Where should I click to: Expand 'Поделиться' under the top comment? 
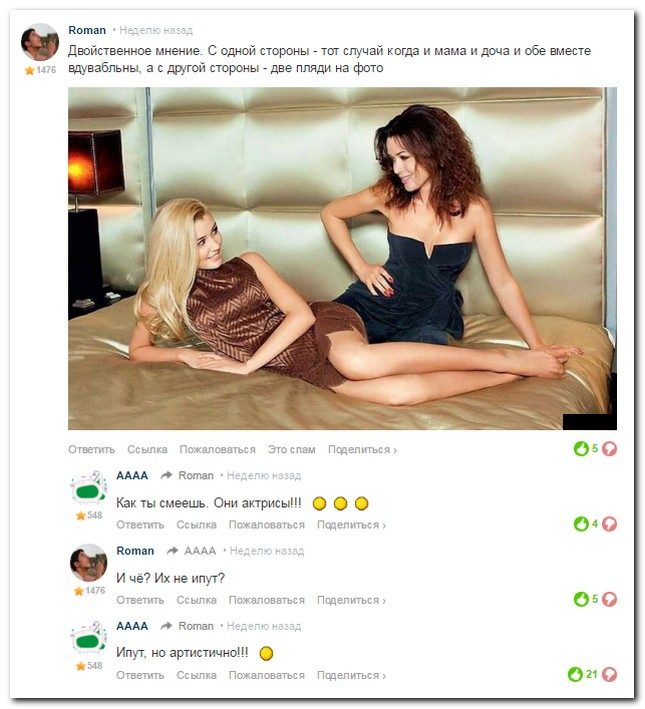point(362,449)
